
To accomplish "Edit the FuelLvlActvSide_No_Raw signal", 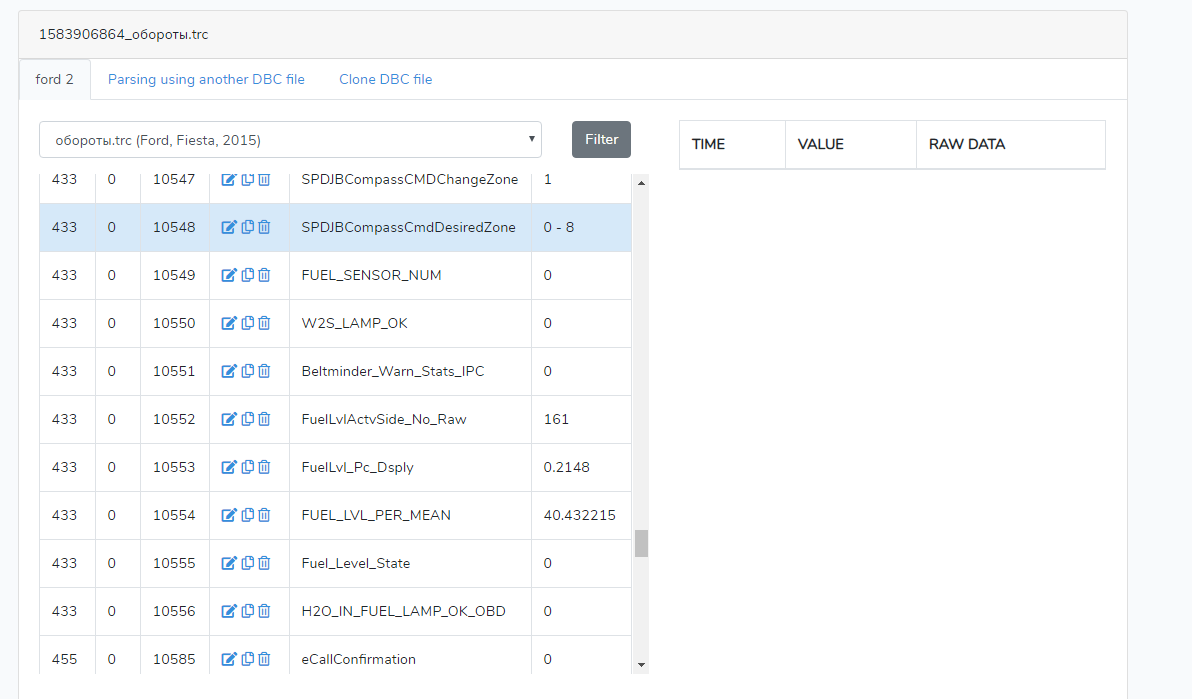I will (x=228, y=419).
